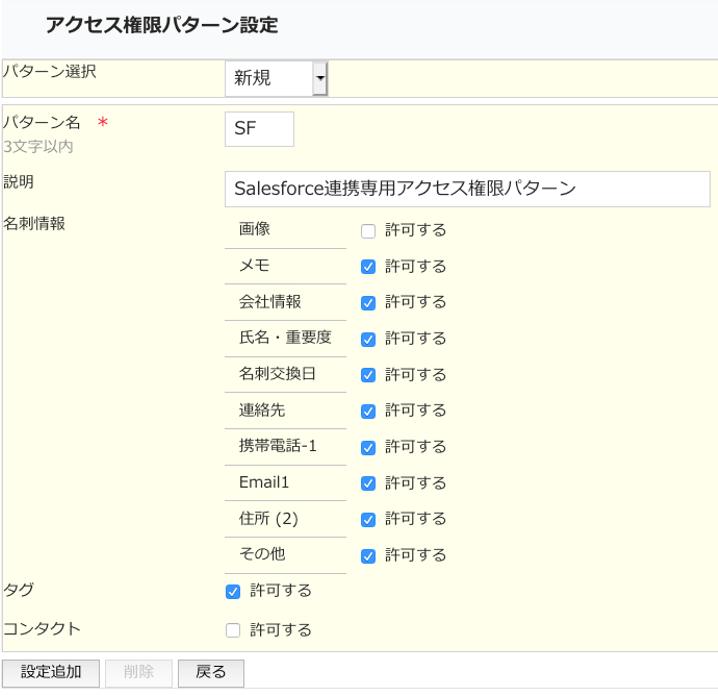Click the パターン名 input field containing SF

259,129
